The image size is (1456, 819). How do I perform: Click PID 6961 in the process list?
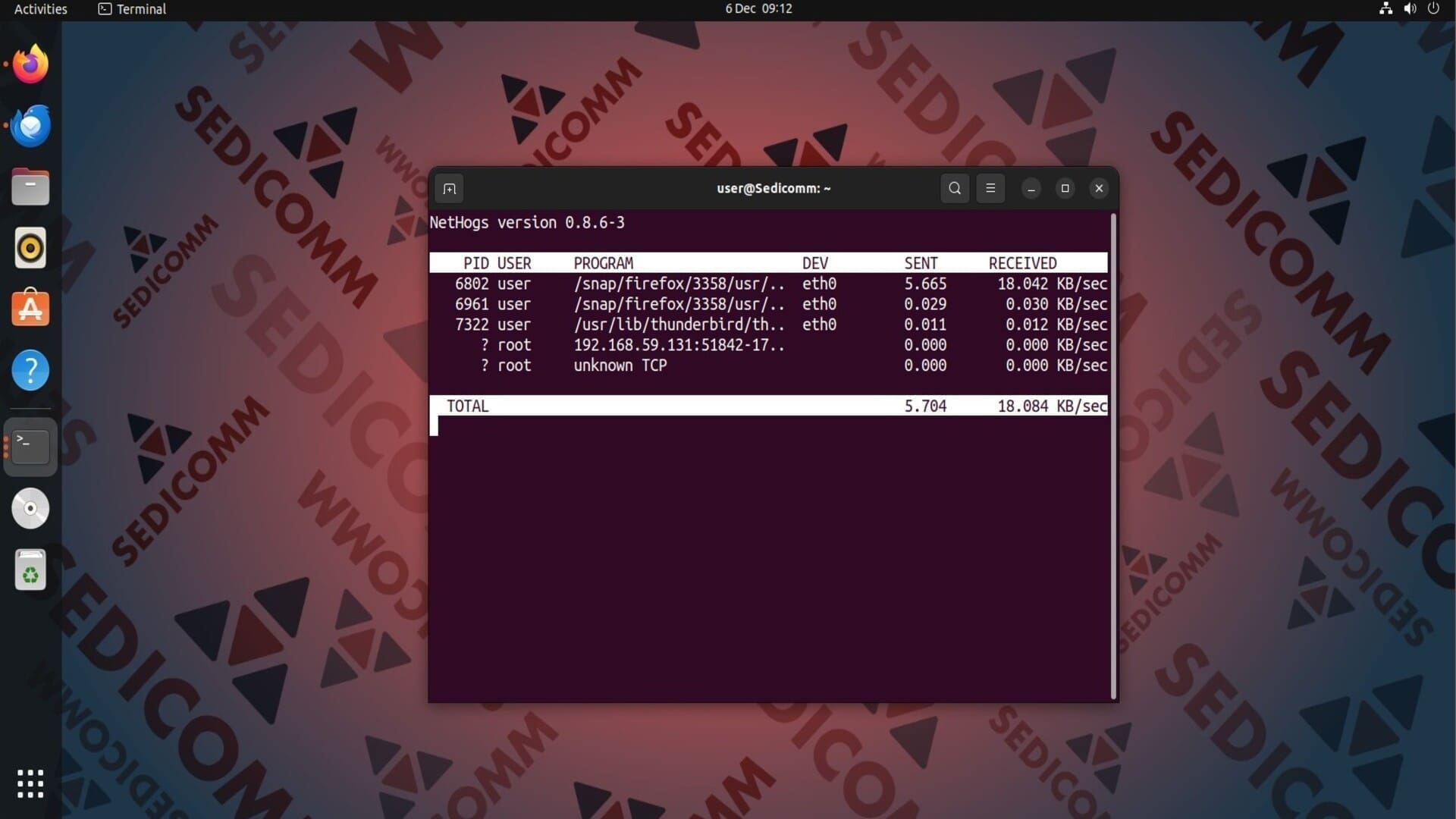pyautogui.click(x=472, y=304)
